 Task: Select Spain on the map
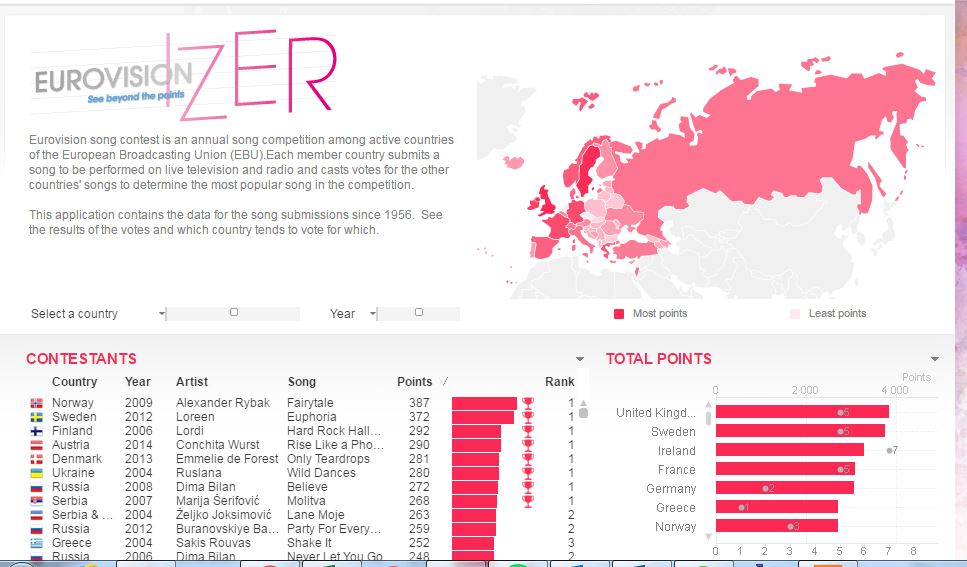(543, 247)
